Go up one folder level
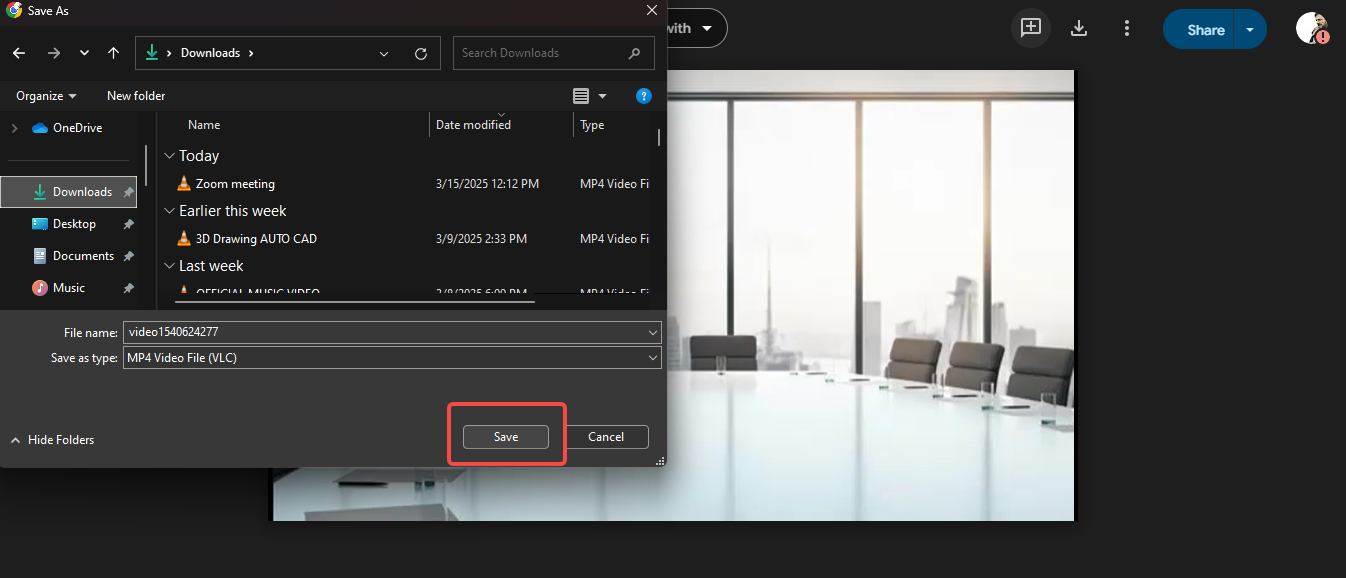 click(x=113, y=53)
